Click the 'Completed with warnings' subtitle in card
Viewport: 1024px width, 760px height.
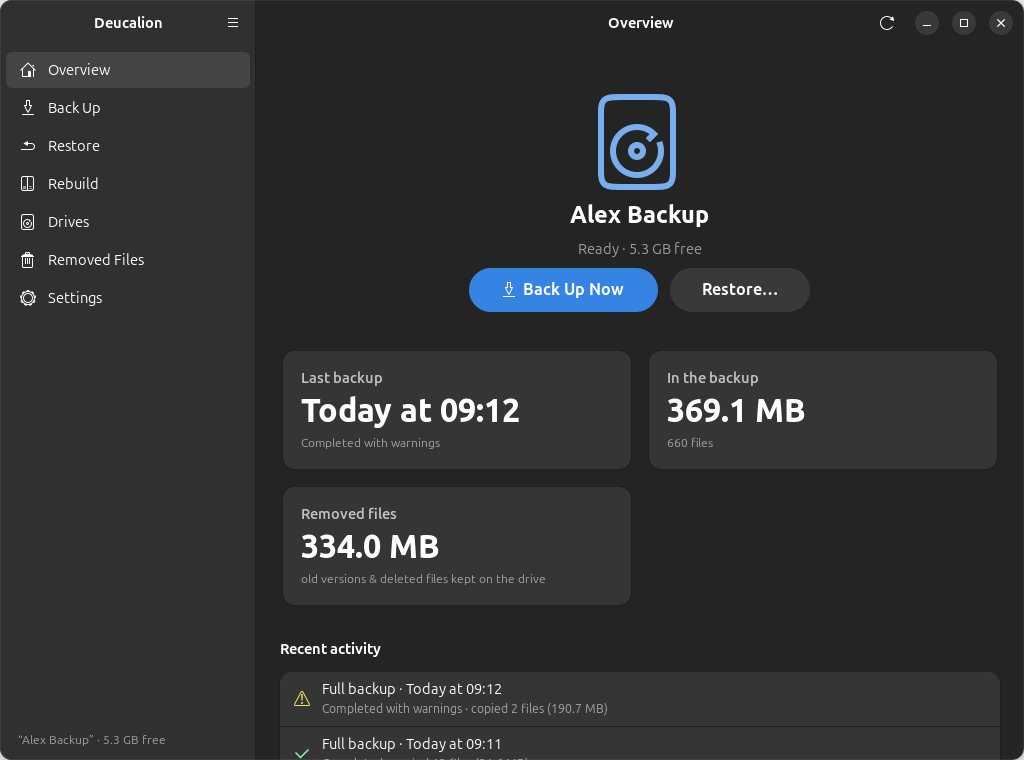370,443
